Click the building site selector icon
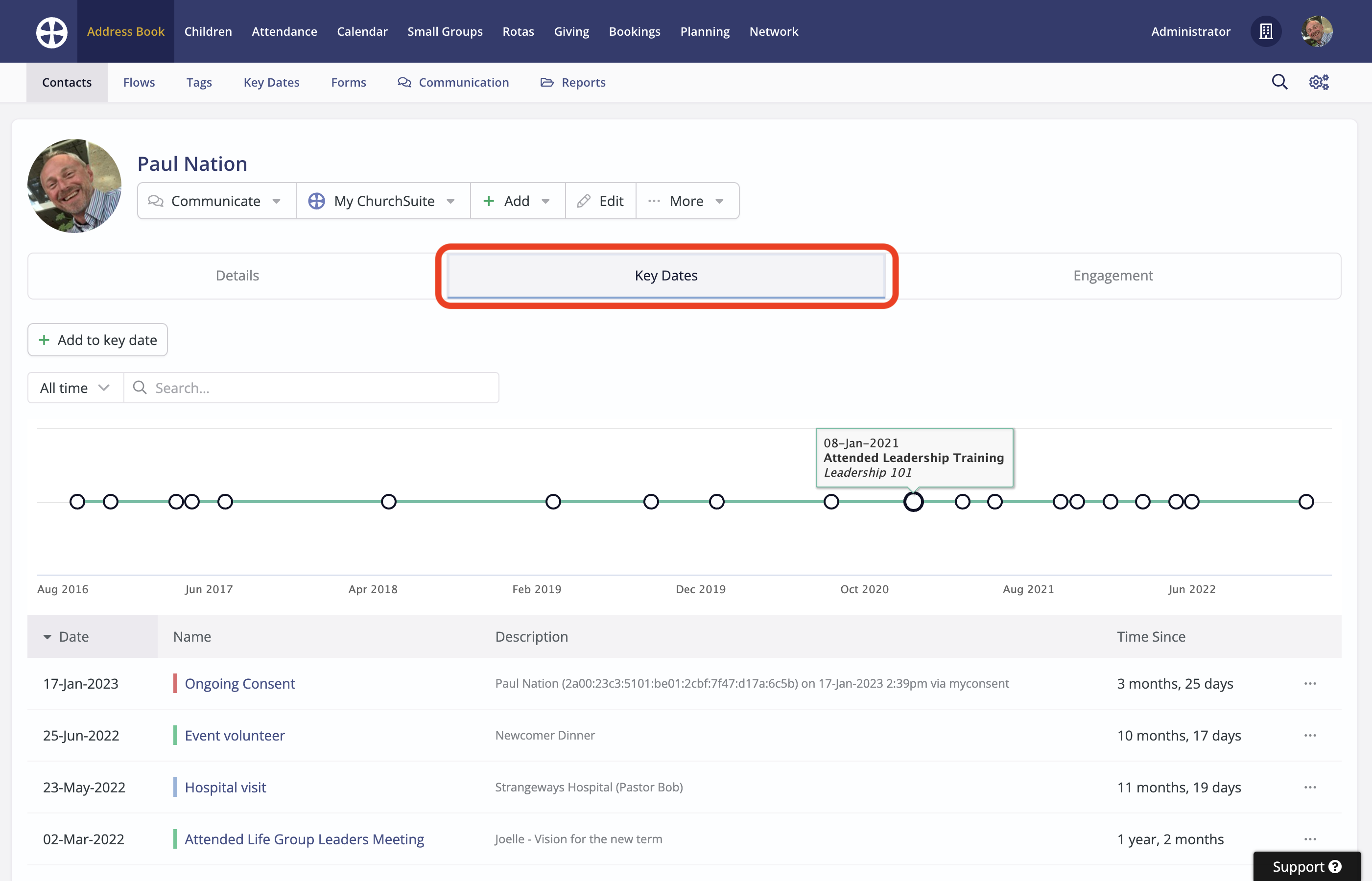The image size is (1372, 881). [x=1266, y=31]
